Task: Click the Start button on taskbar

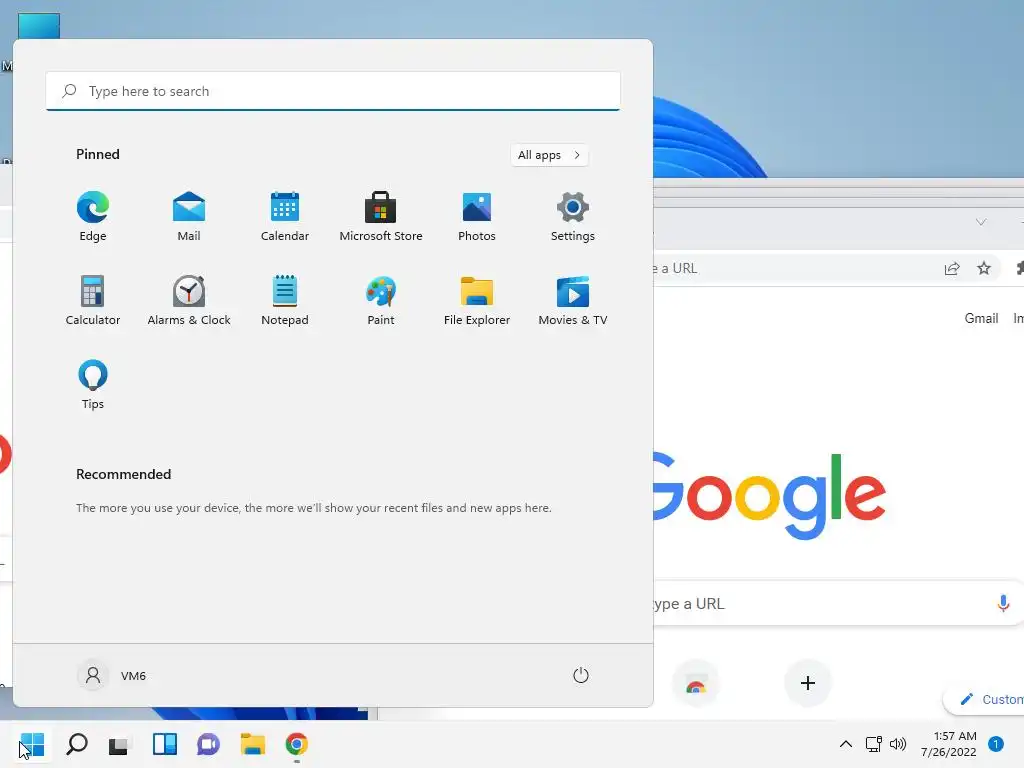Action: [x=32, y=744]
